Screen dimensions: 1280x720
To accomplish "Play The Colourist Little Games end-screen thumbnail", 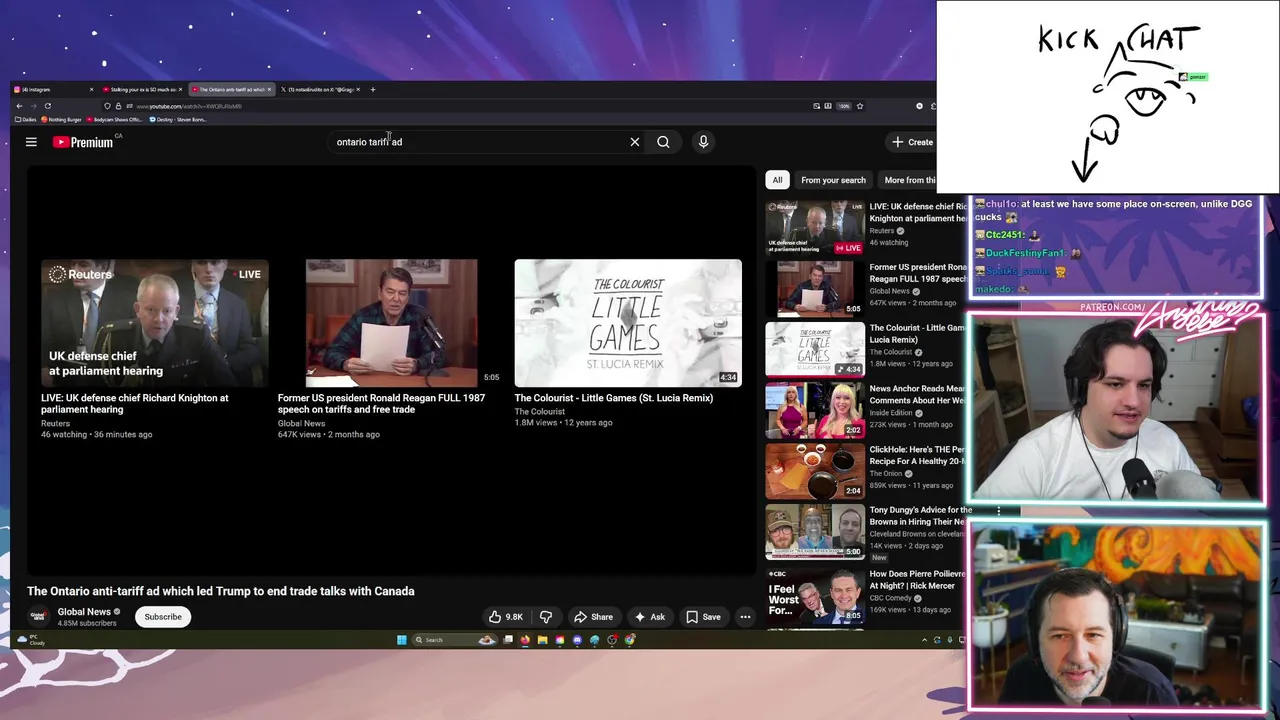I will 628,323.
